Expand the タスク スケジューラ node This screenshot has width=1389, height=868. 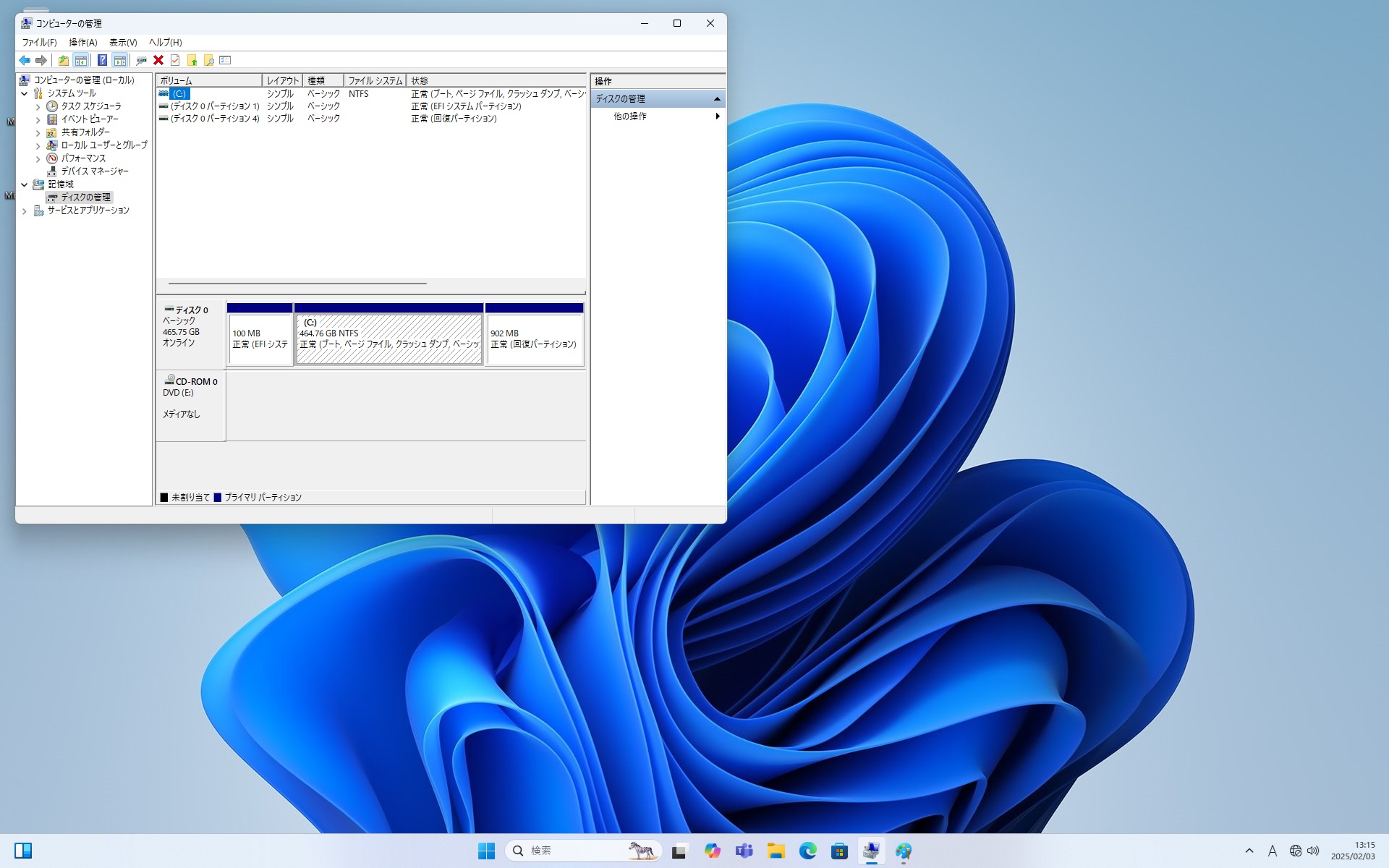pyautogui.click(x=38, y=107)
